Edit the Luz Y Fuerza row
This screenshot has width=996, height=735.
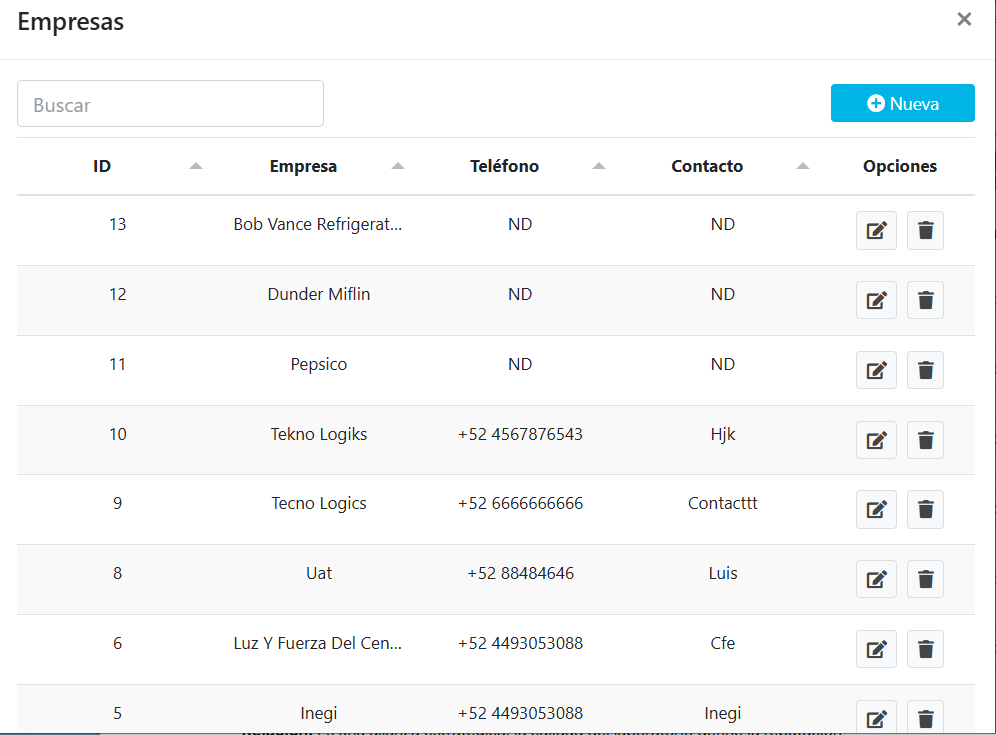pyautogui.click(x=876, y=649)
